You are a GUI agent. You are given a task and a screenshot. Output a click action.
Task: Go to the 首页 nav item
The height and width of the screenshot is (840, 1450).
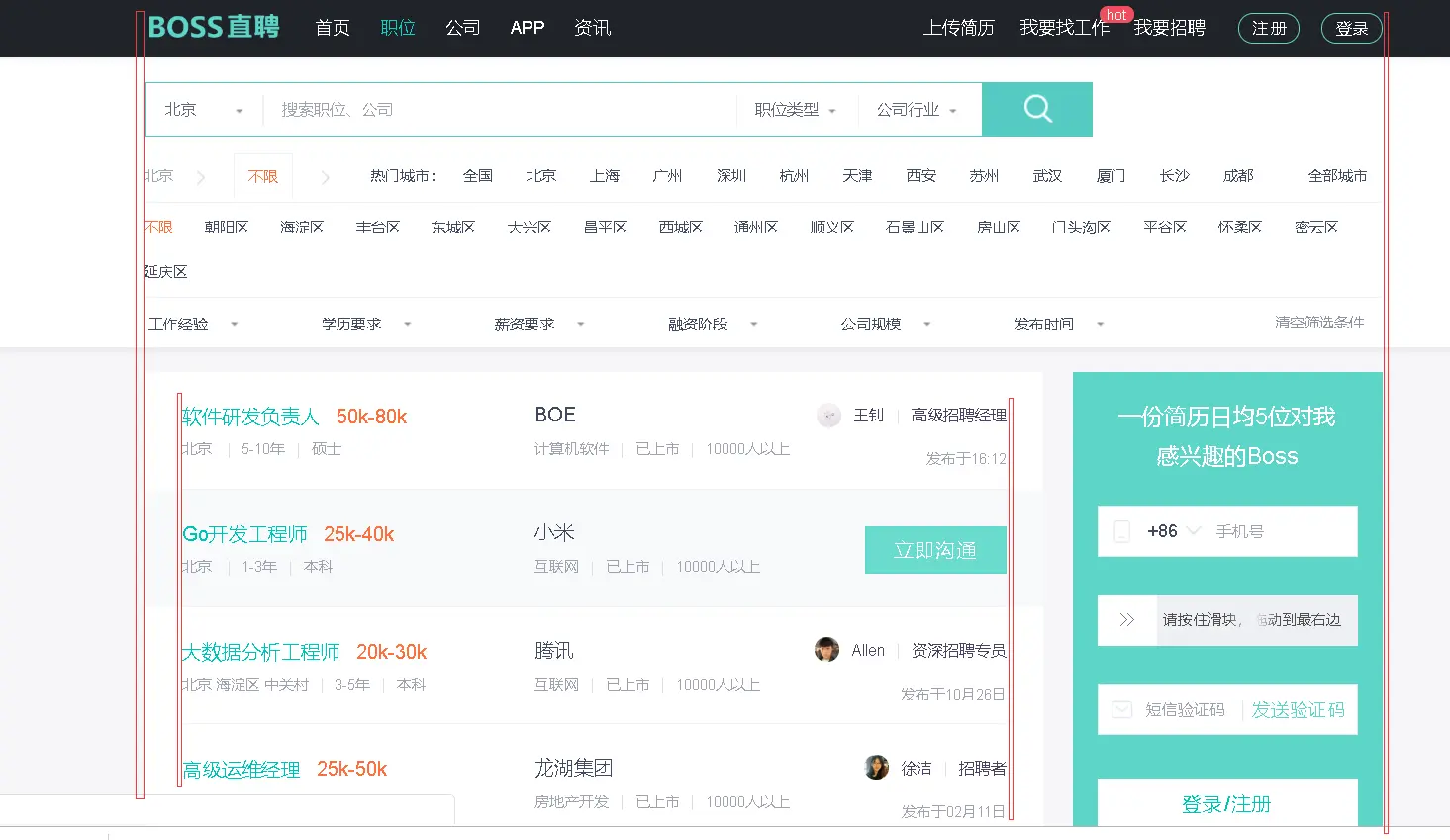click(x=333, y=28)
